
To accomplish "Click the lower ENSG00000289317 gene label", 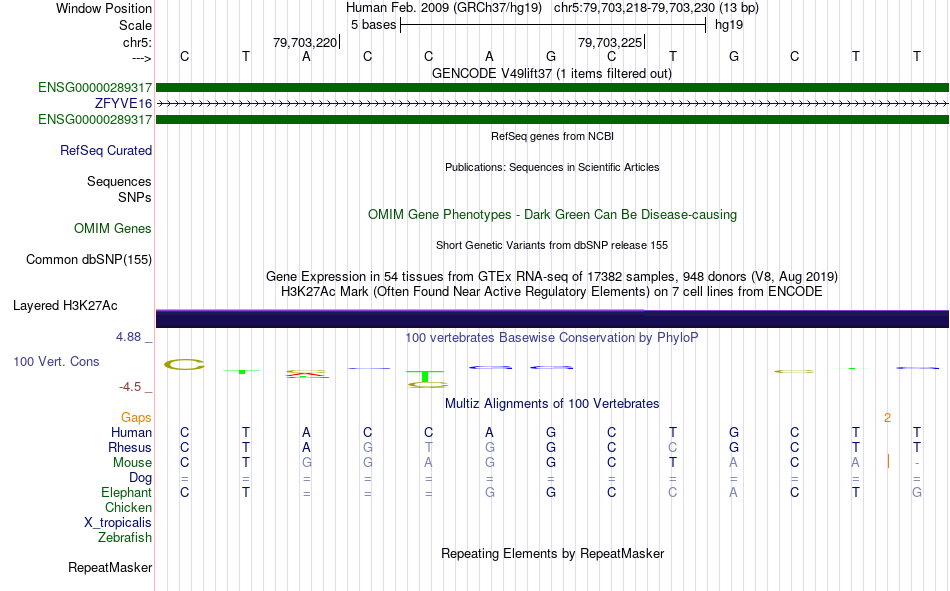I will 95,119.
